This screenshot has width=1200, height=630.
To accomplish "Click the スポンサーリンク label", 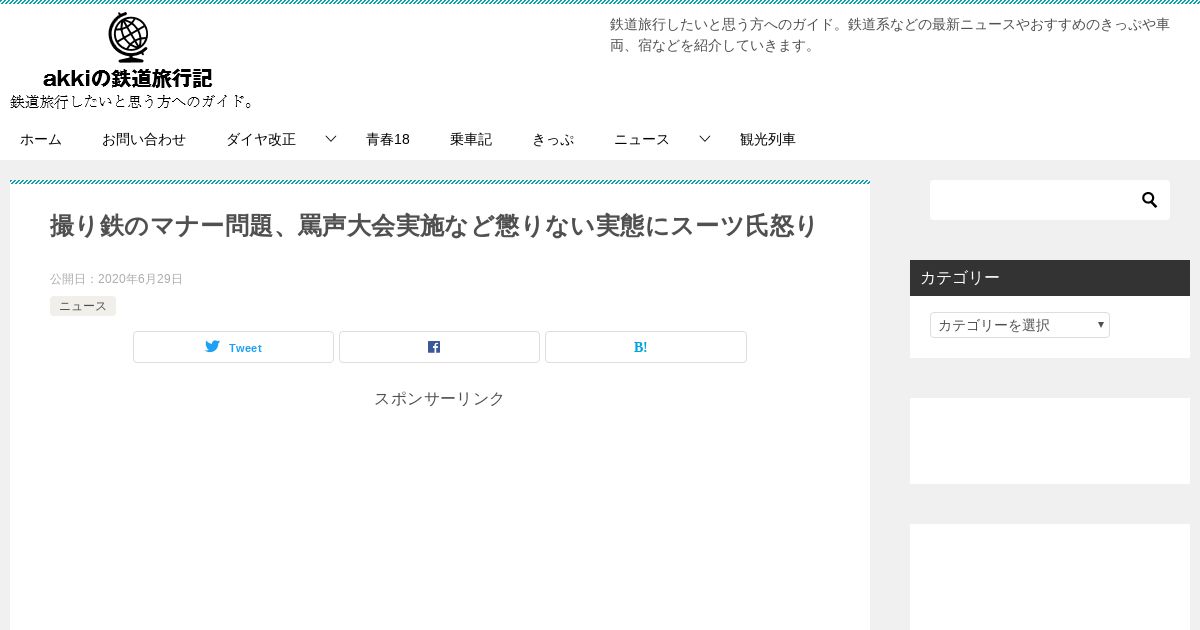I will click(x=439, y=399).
